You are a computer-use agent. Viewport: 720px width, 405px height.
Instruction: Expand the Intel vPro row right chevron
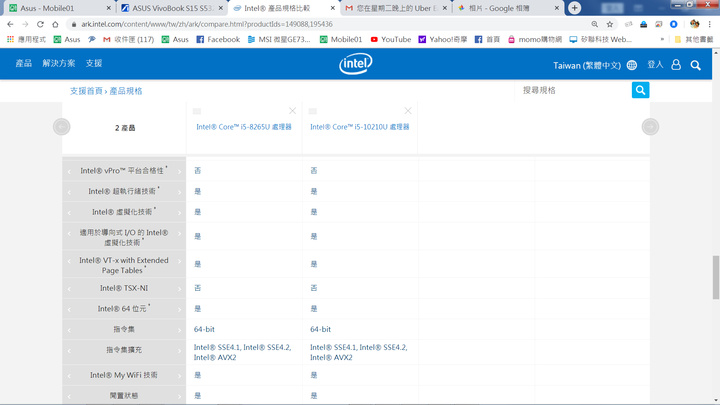click(180, 171)
